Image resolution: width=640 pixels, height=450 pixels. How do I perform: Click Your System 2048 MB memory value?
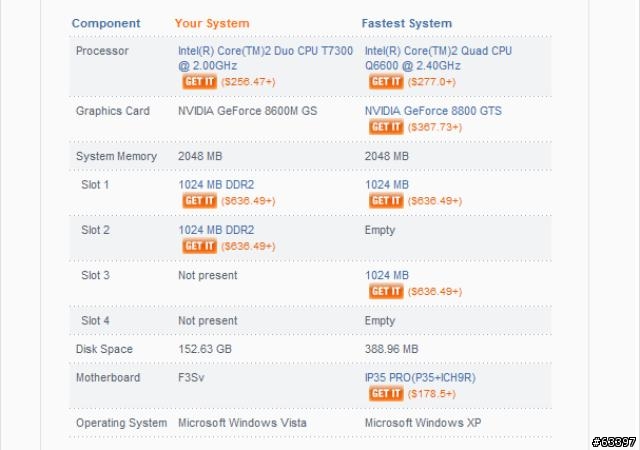(200, 156)
